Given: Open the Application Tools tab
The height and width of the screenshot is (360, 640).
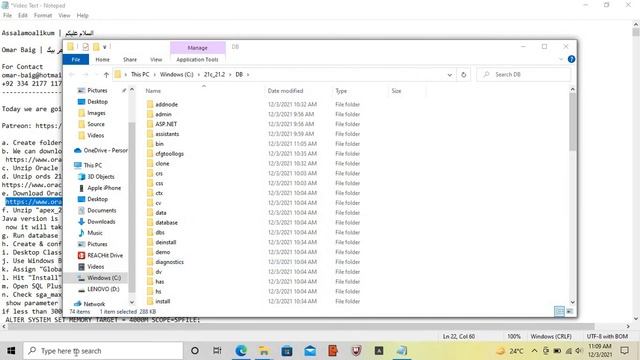Looking at the screenshot, I should pos(197,60).
